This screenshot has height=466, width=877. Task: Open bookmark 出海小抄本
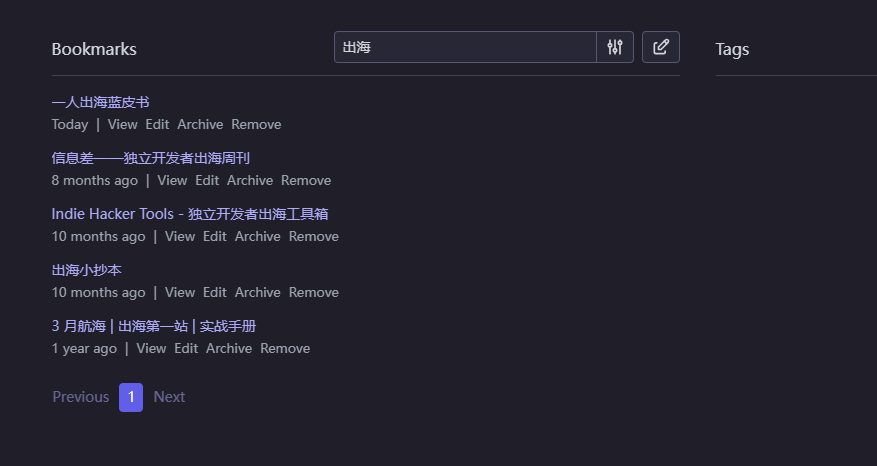(87, 270)
